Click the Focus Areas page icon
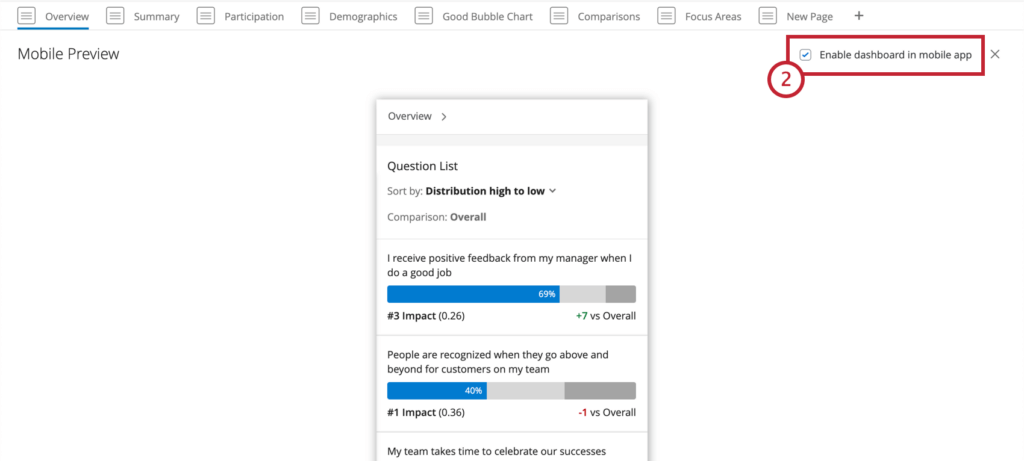This screenshot has width=1024, height=461. [667, 16]
